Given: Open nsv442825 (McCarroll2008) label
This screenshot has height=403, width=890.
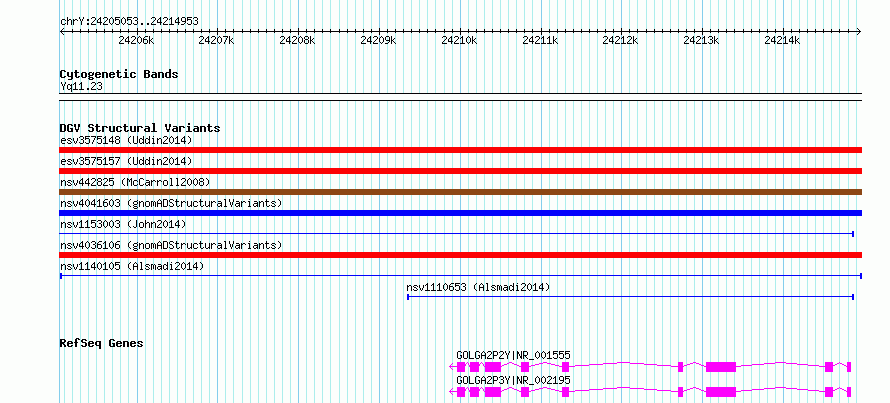Looking at the screenshot, I should (135, 182).
